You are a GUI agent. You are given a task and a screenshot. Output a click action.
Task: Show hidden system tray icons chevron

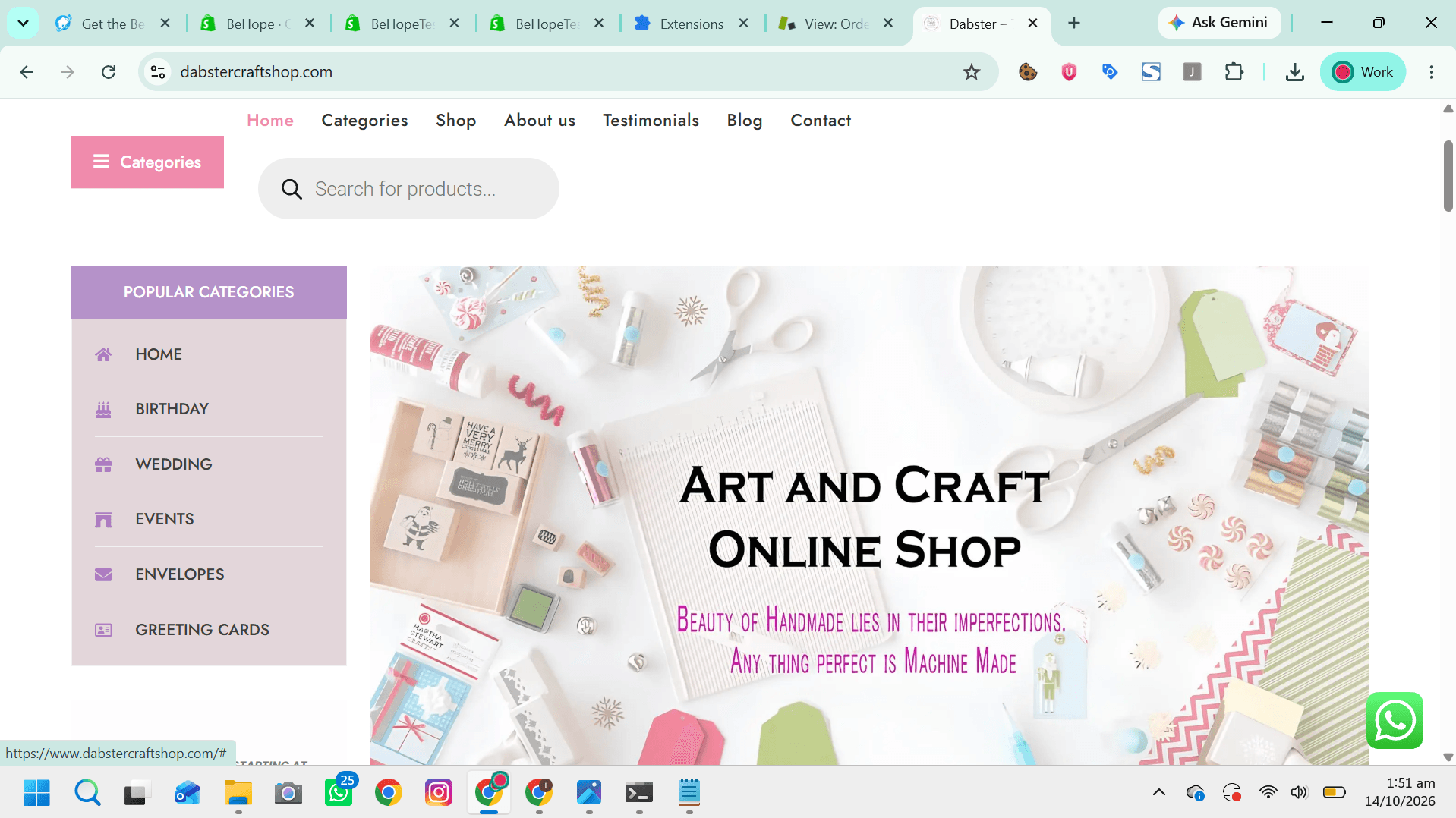1159,793
